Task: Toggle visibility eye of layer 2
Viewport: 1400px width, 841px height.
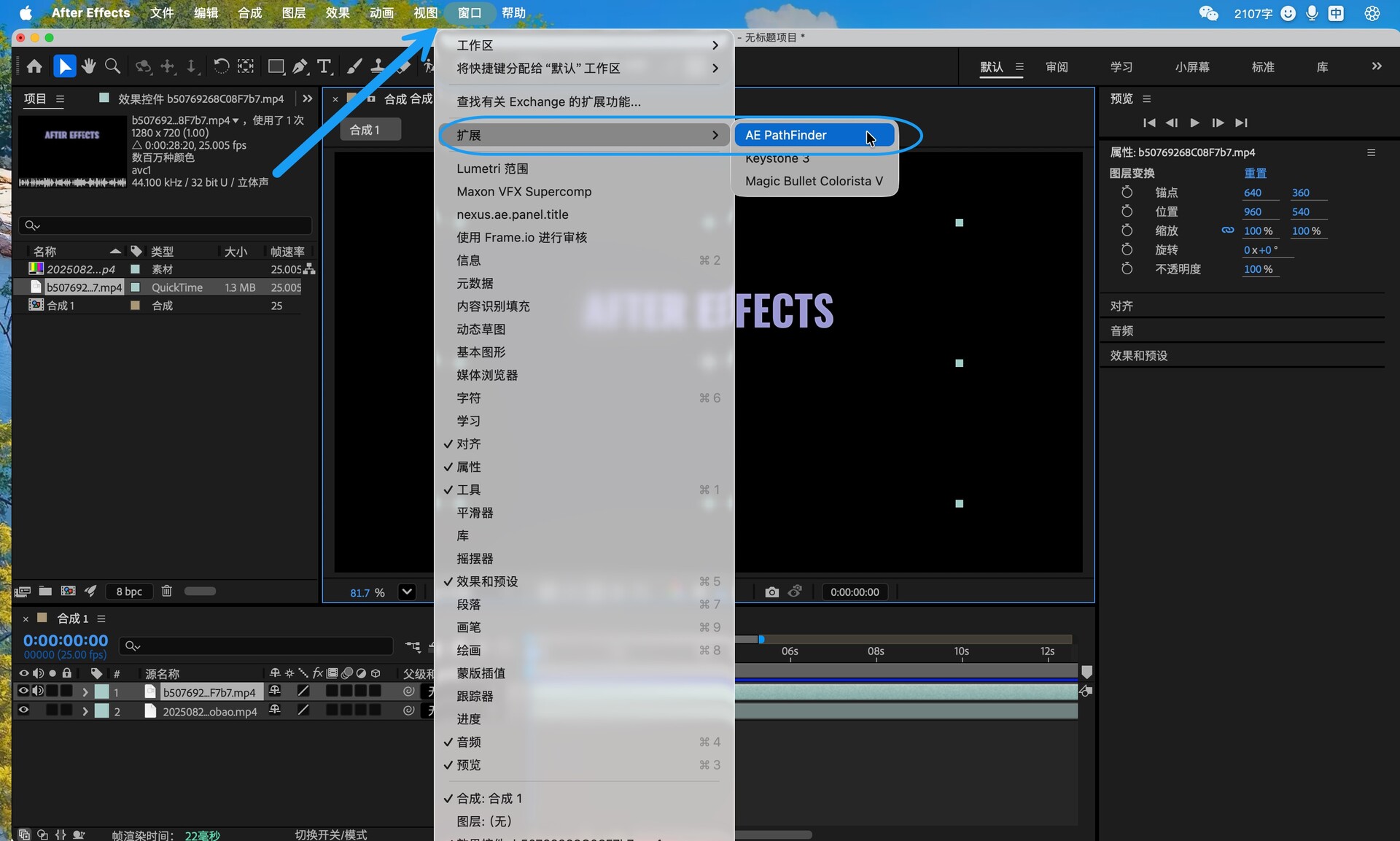Action: coord(23,710)
